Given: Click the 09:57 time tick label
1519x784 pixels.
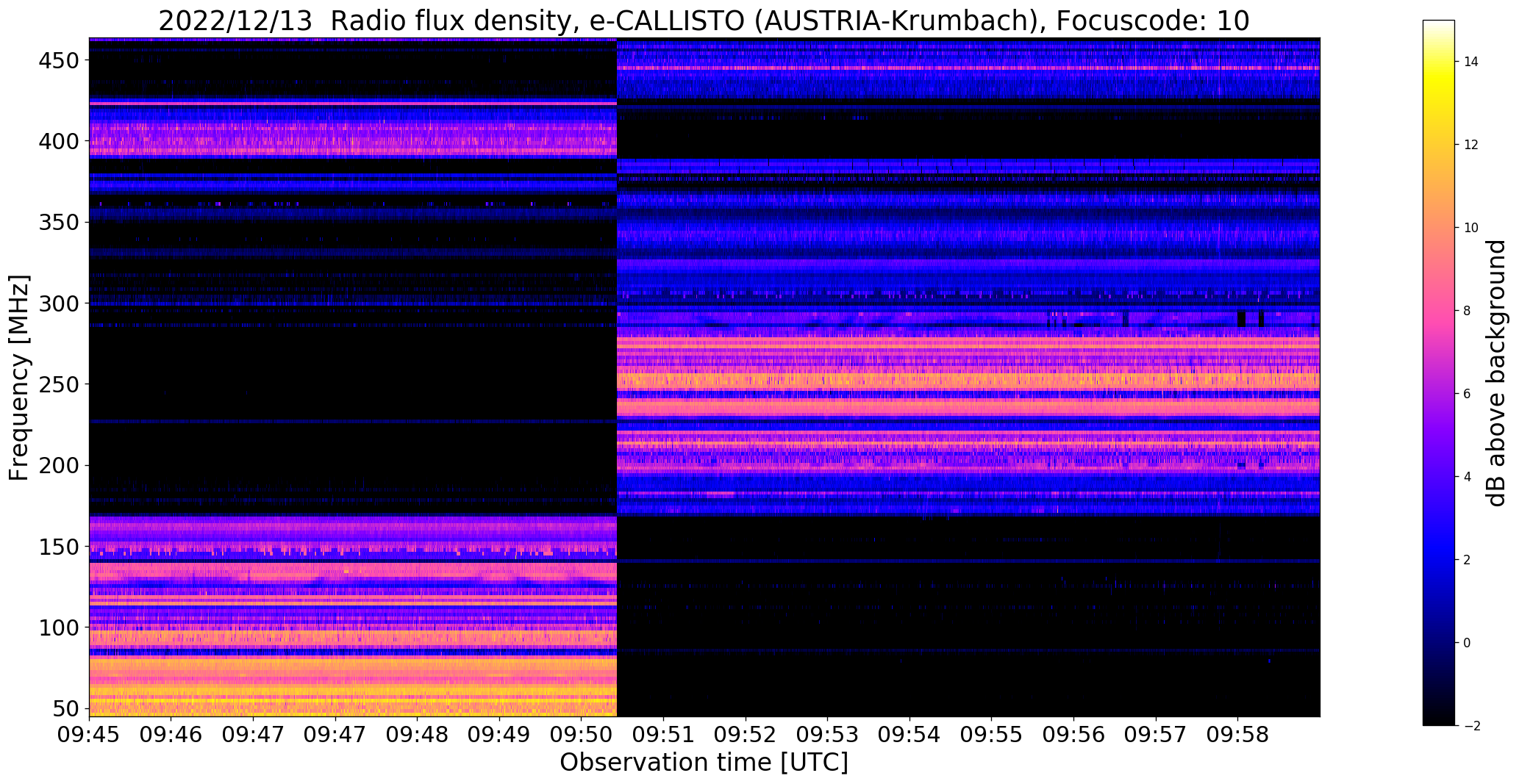Looking at the screenshot, I should [x=1156, y=736].
